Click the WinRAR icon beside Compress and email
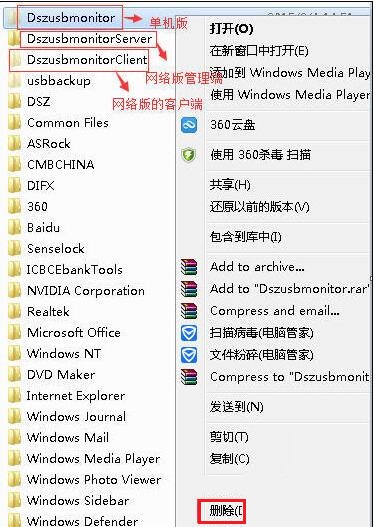Image resolution: width=374 pixels, height=527 pixels. [189, 311]
